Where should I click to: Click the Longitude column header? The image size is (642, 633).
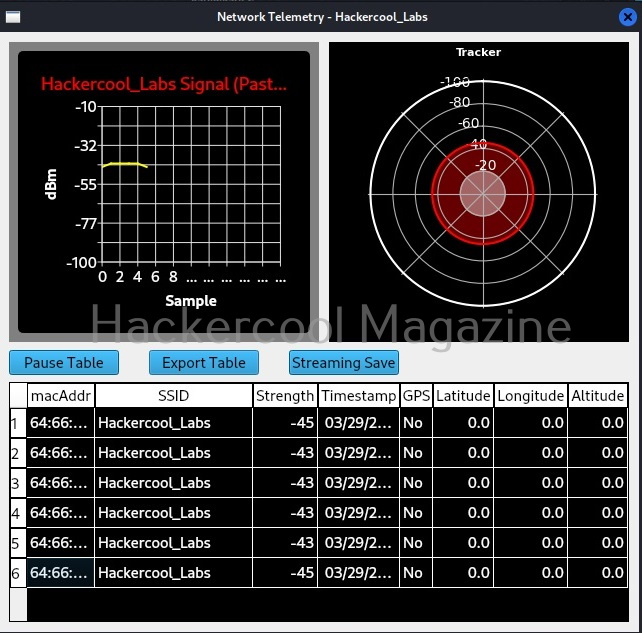click(531, 396)
